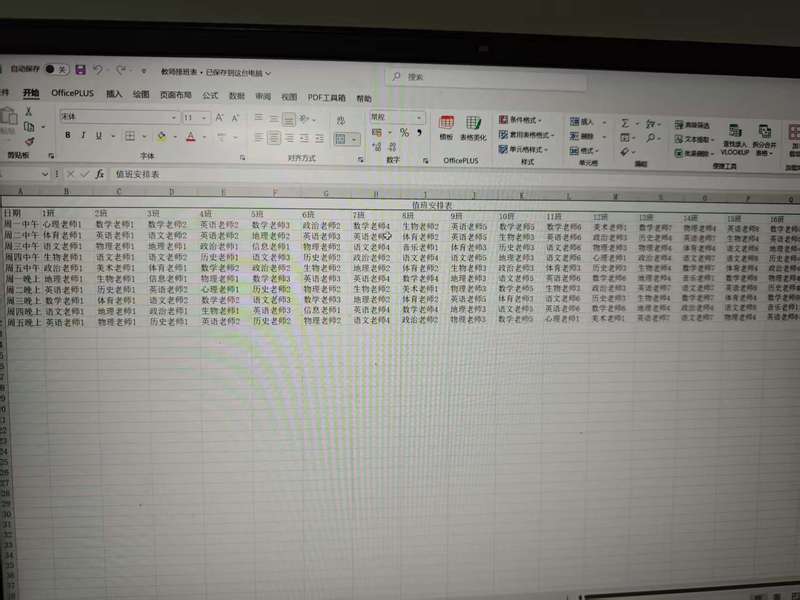The height and width of the screenshot is (600, 800).
Task: Open 条件格式 conditional formatting menu
Action: point(520,120)
